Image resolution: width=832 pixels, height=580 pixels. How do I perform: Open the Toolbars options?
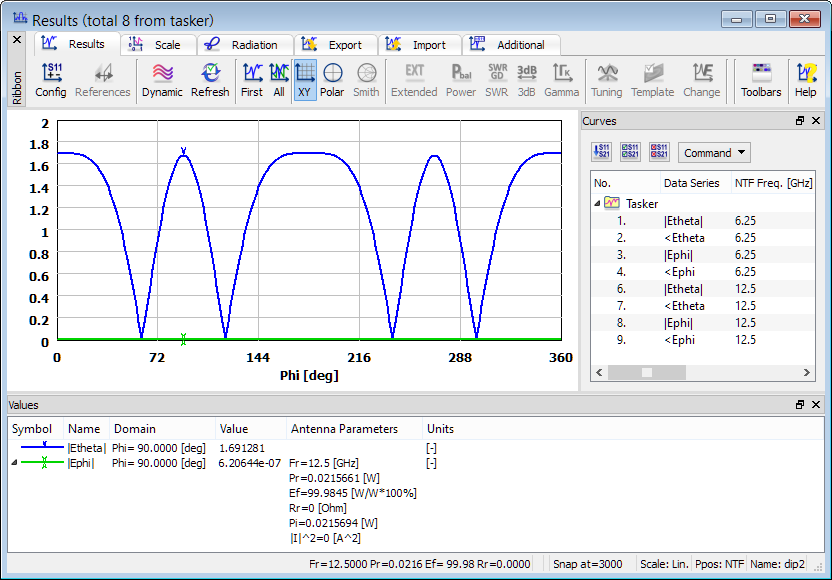pyautogui.click(x=761, y=80)
